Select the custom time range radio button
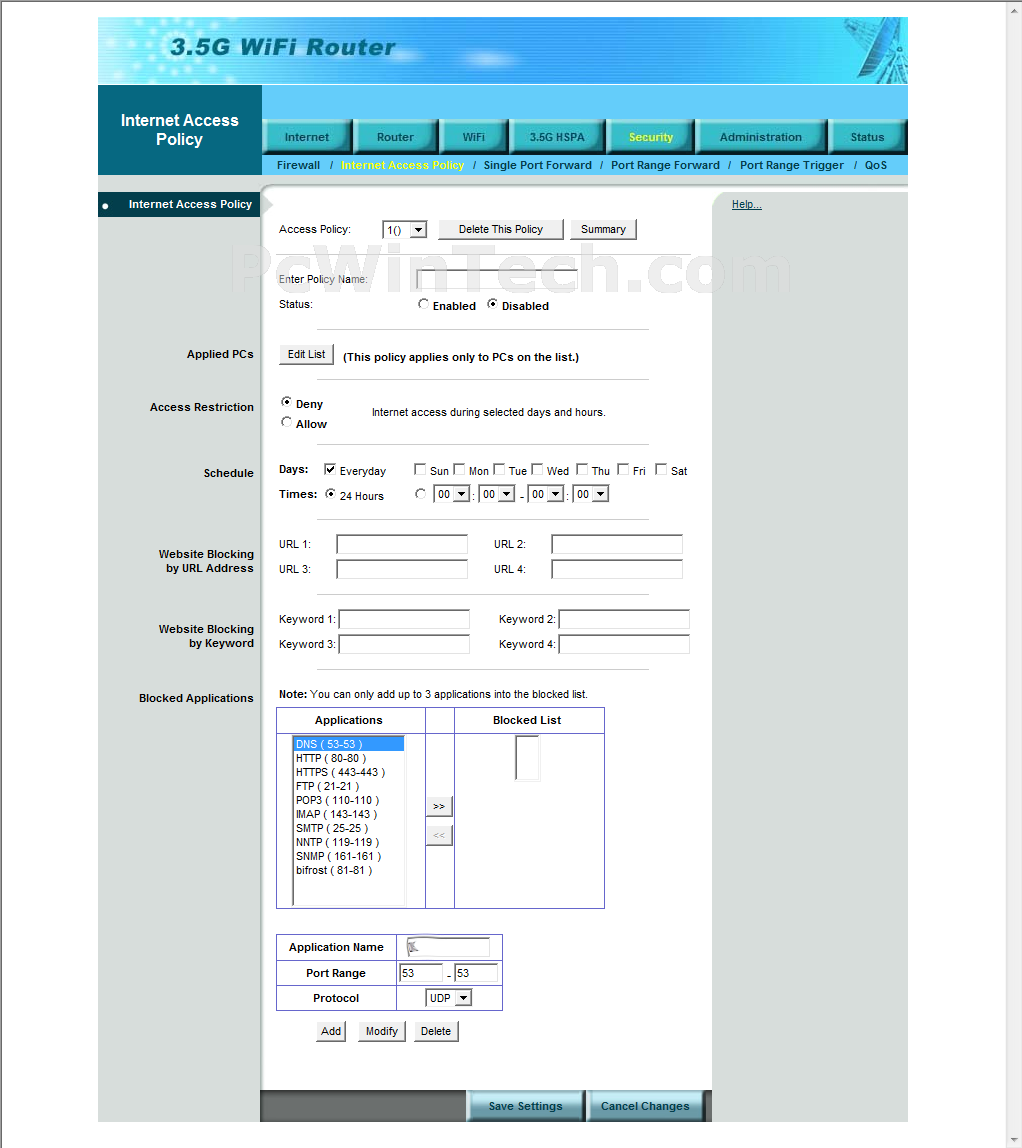Screen dimensions: 1022x1148 click(420, 494)
